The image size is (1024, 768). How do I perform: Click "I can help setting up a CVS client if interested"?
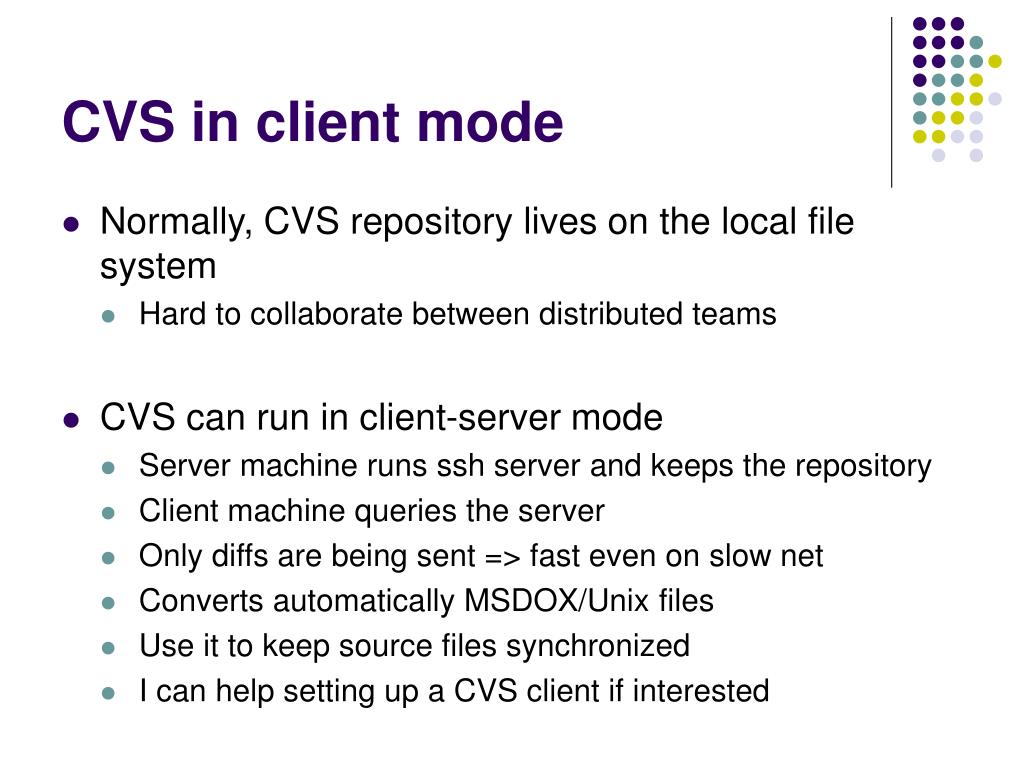coord(455,691)
